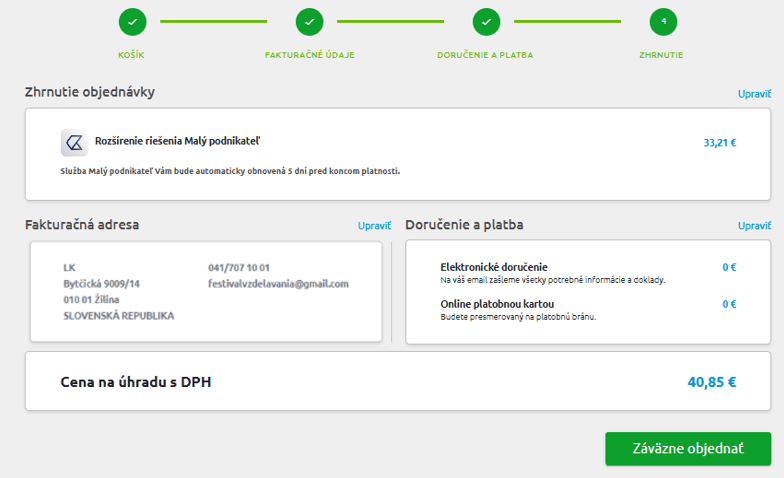Click the Doručenie a platba checkmark icon

point(485,21)
